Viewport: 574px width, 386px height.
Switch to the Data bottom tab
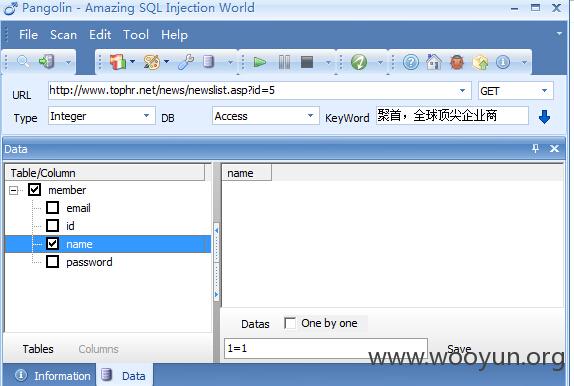tap(124, 376)
